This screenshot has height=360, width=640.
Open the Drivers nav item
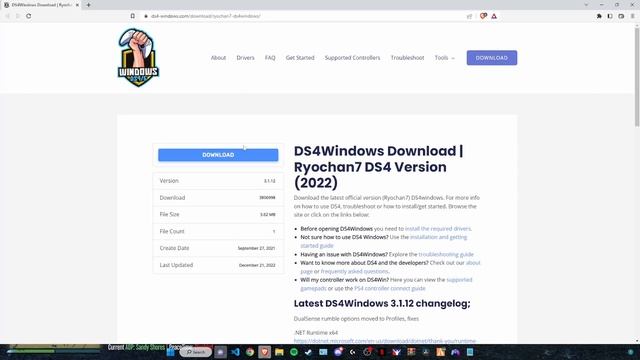(x=245, y=58)
